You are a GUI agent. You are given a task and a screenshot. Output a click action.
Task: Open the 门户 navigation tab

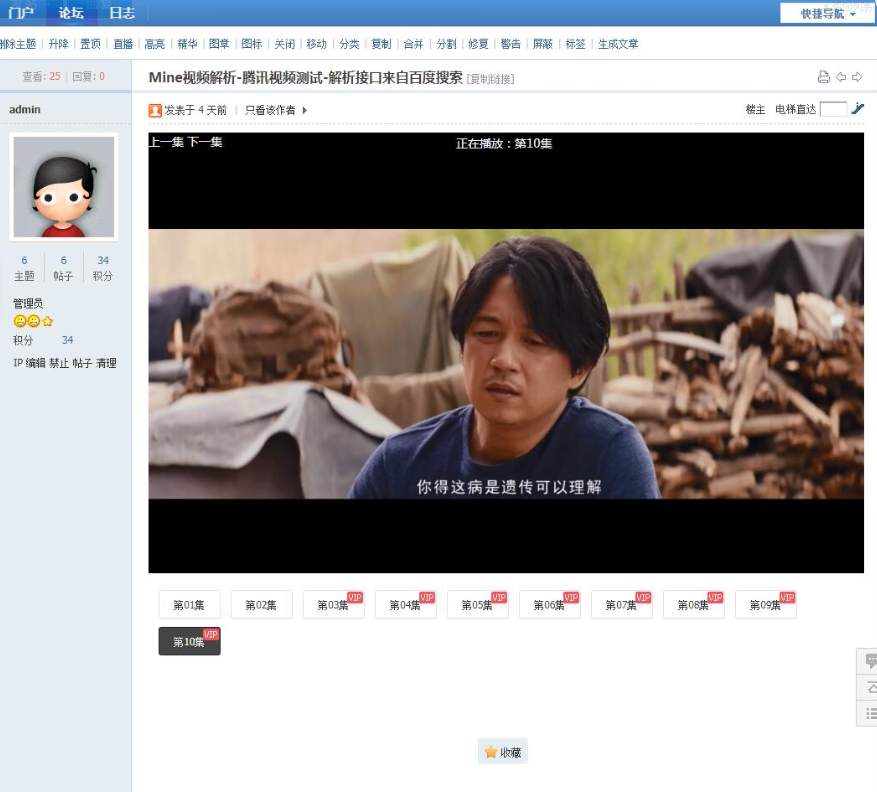[x=21, y=12]
